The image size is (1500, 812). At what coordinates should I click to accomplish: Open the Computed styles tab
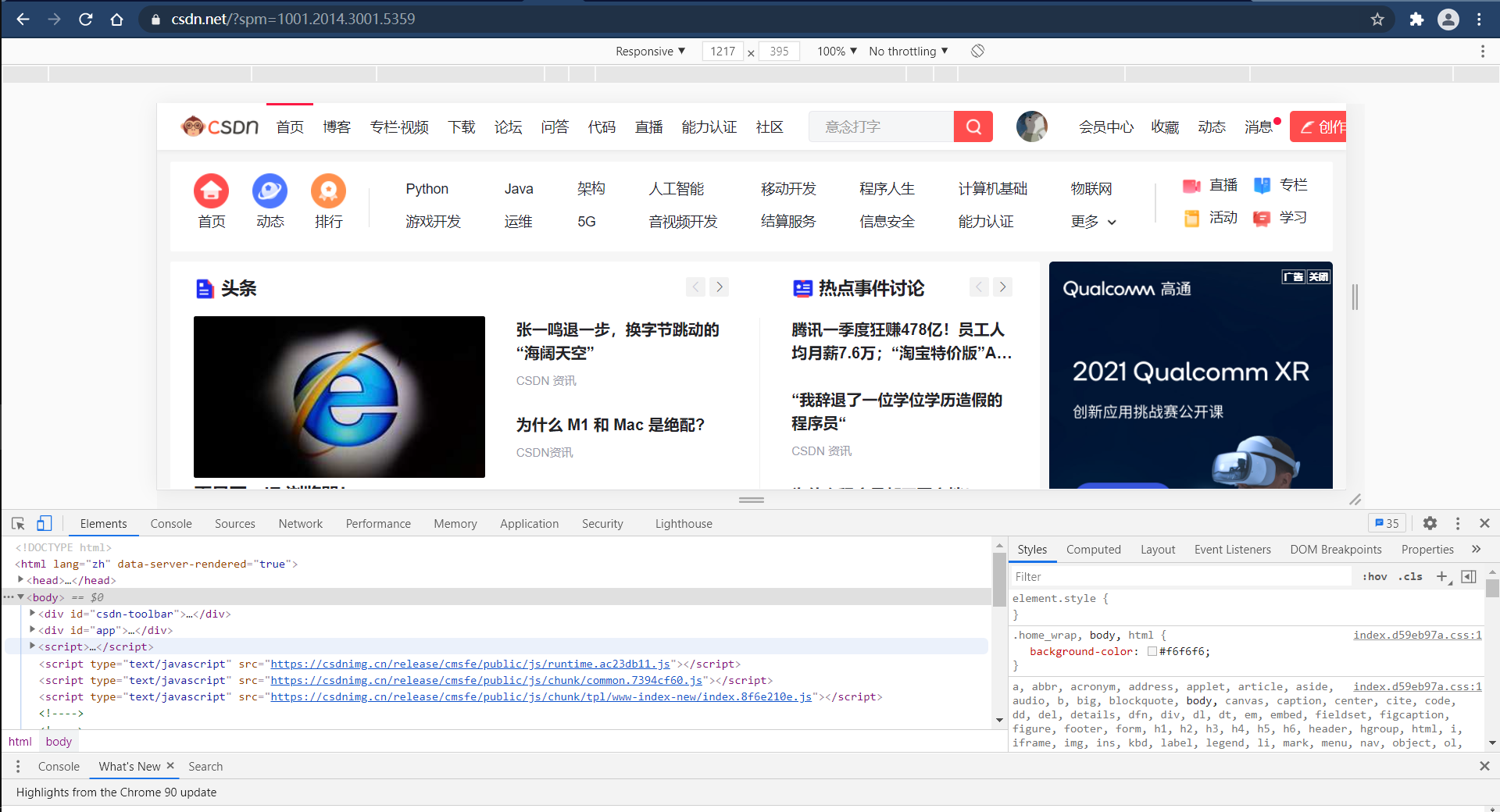[x=1094, y=549]
